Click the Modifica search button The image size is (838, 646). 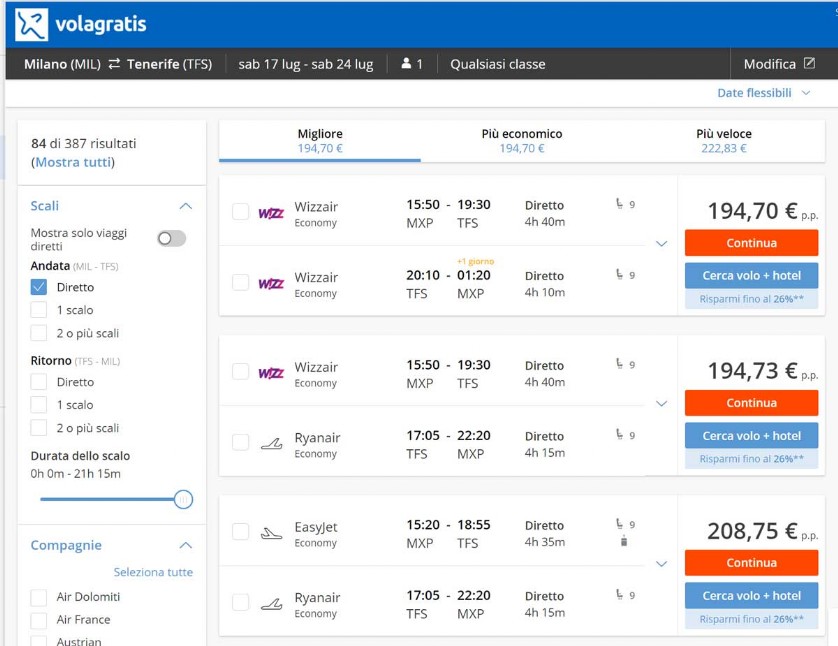click(779, 64)
